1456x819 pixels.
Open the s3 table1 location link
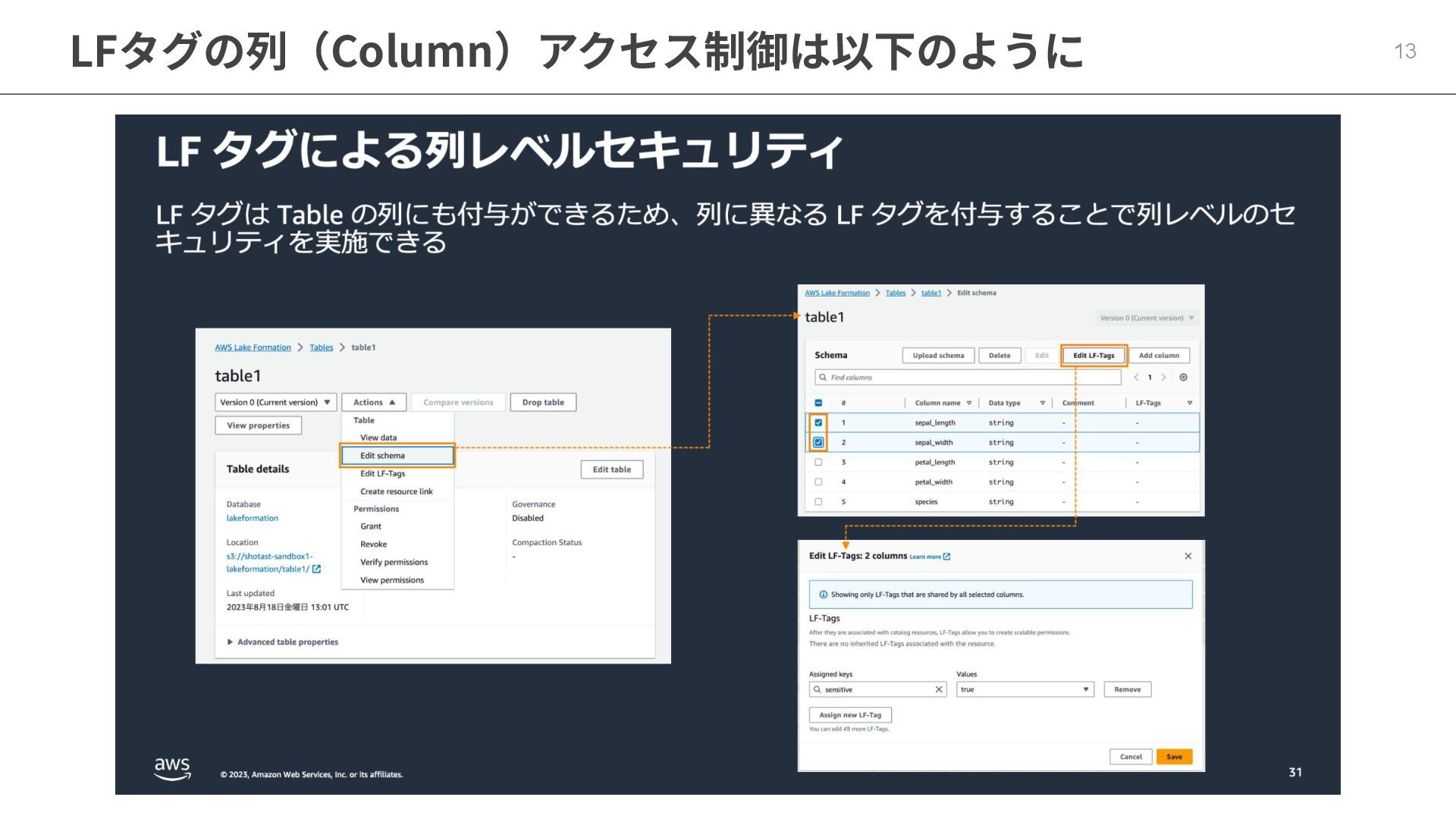point(268,563)
